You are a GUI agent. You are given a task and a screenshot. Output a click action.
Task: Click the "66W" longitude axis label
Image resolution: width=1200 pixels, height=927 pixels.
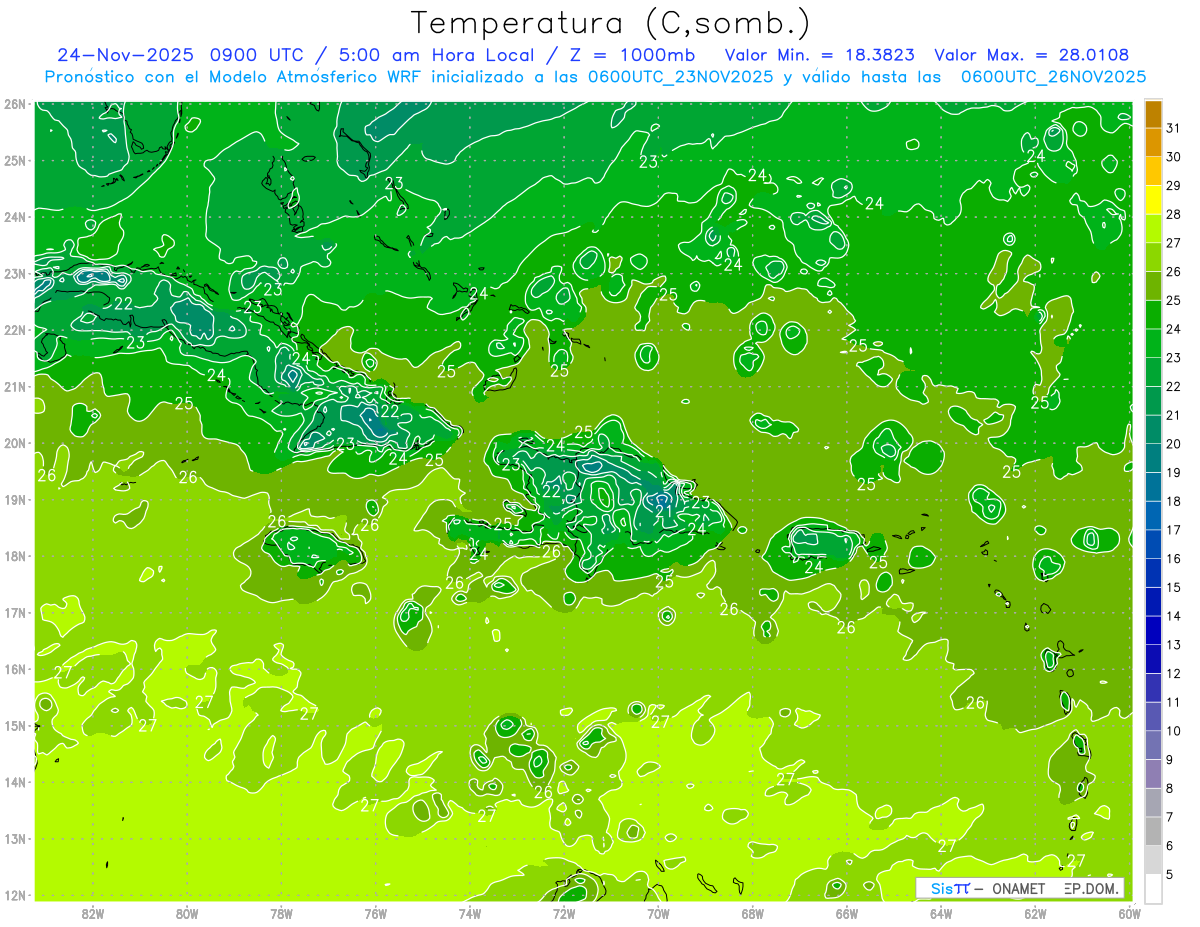[x=847, y=914]
